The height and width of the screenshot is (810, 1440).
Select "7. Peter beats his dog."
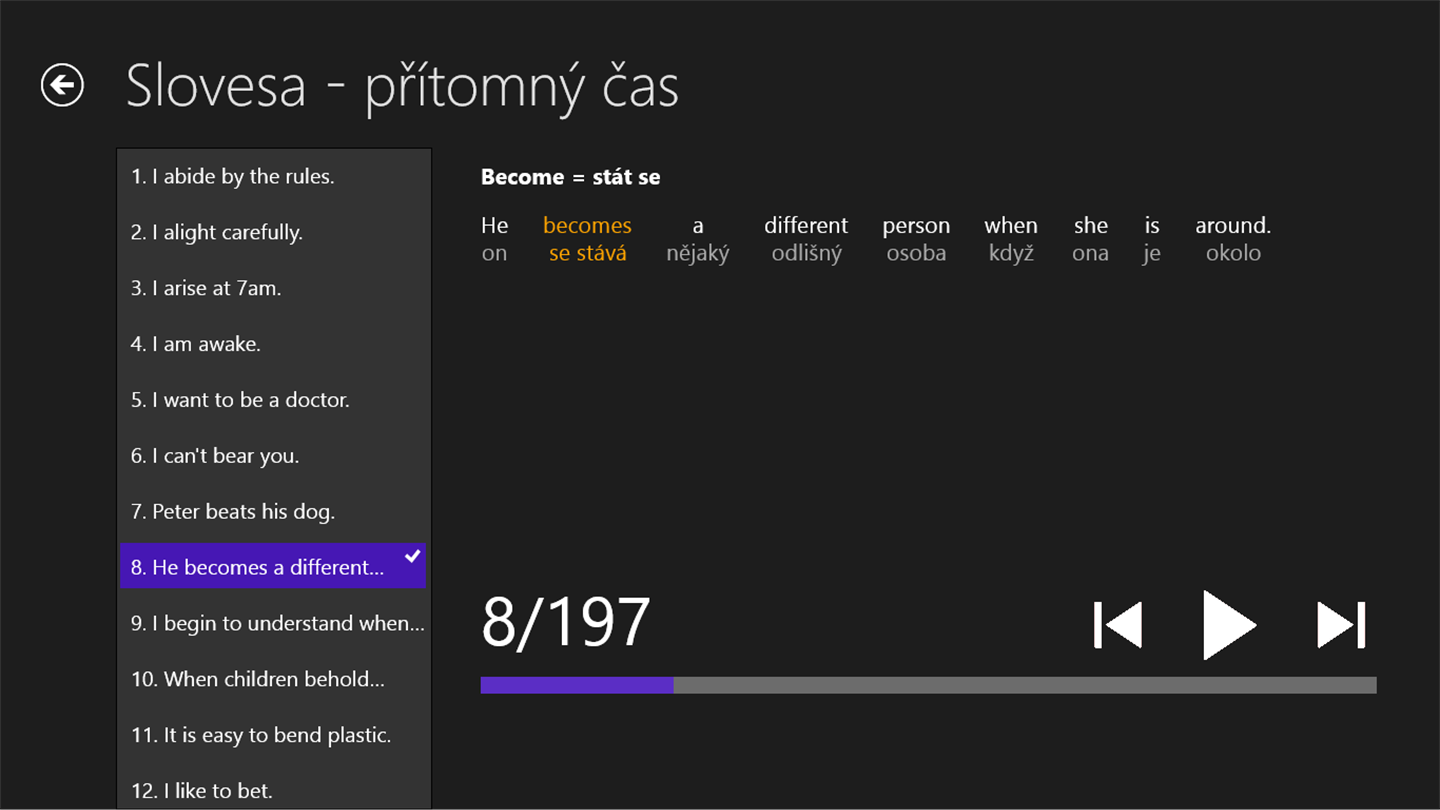[233, 512]
